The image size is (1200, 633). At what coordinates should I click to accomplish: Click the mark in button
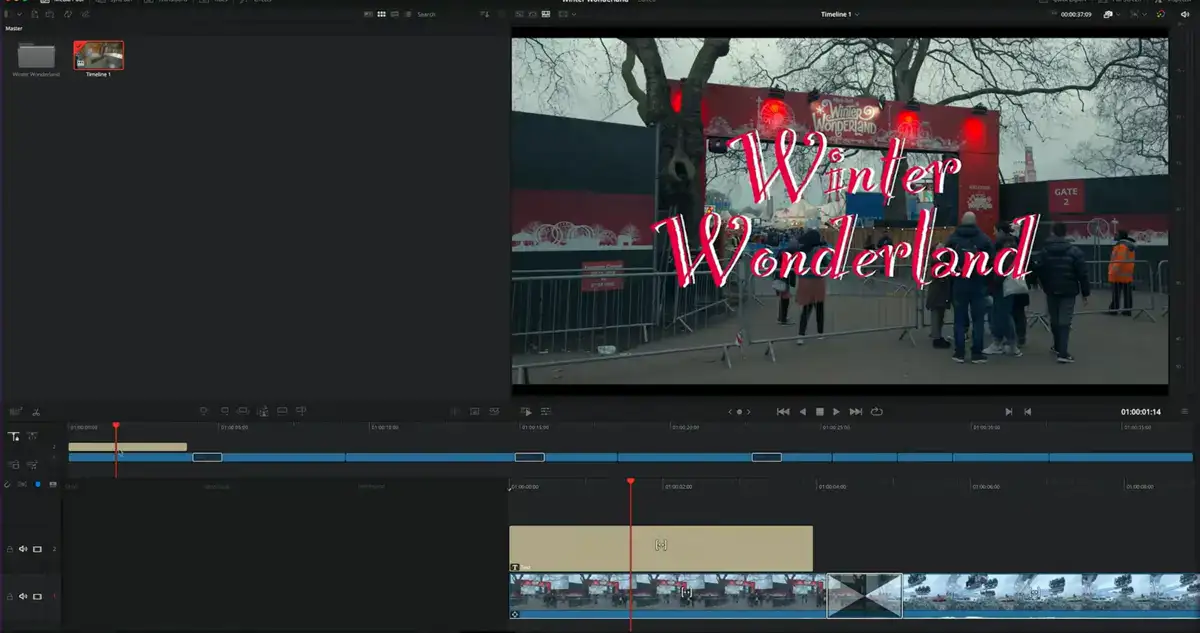point(1009,411)
